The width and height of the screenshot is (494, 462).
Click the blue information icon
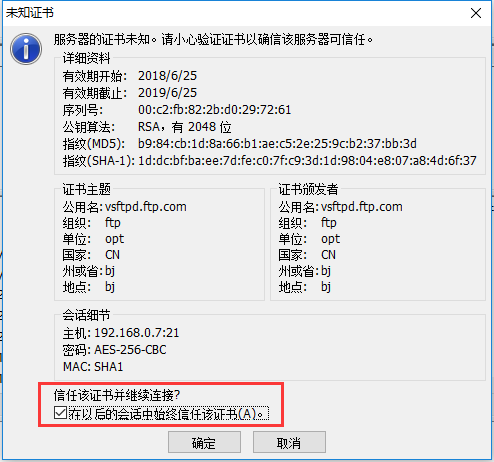(26, 49)
